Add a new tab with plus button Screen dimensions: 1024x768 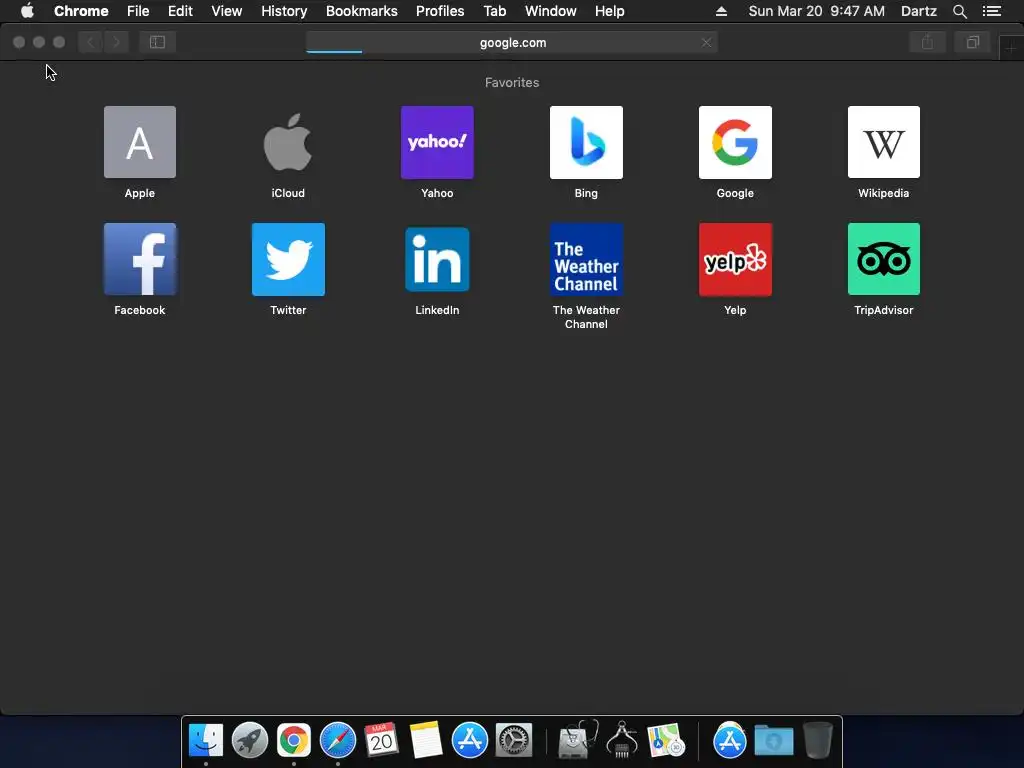click(1011, 48)
